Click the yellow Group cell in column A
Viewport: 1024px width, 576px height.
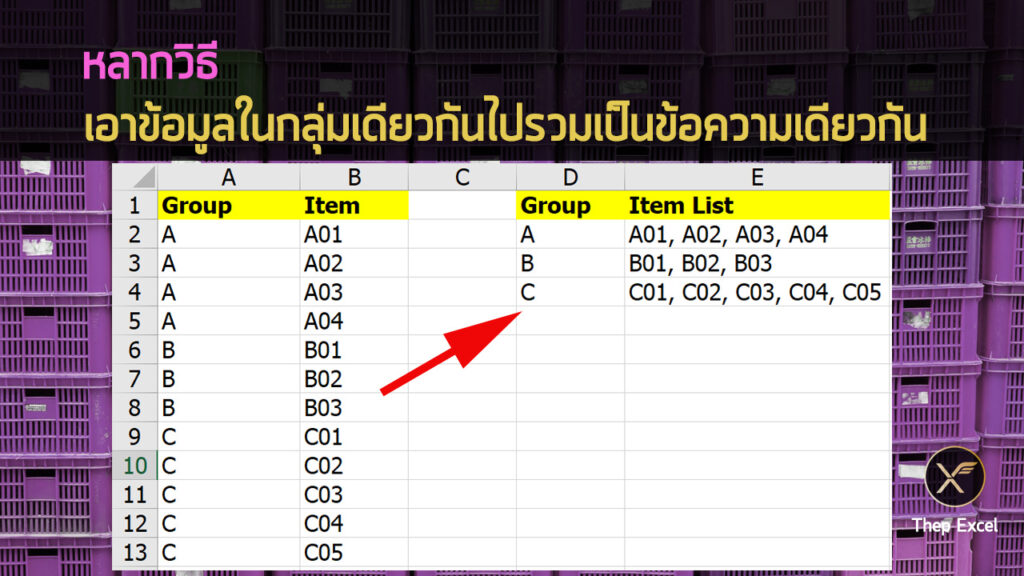(x=228, y=207)
